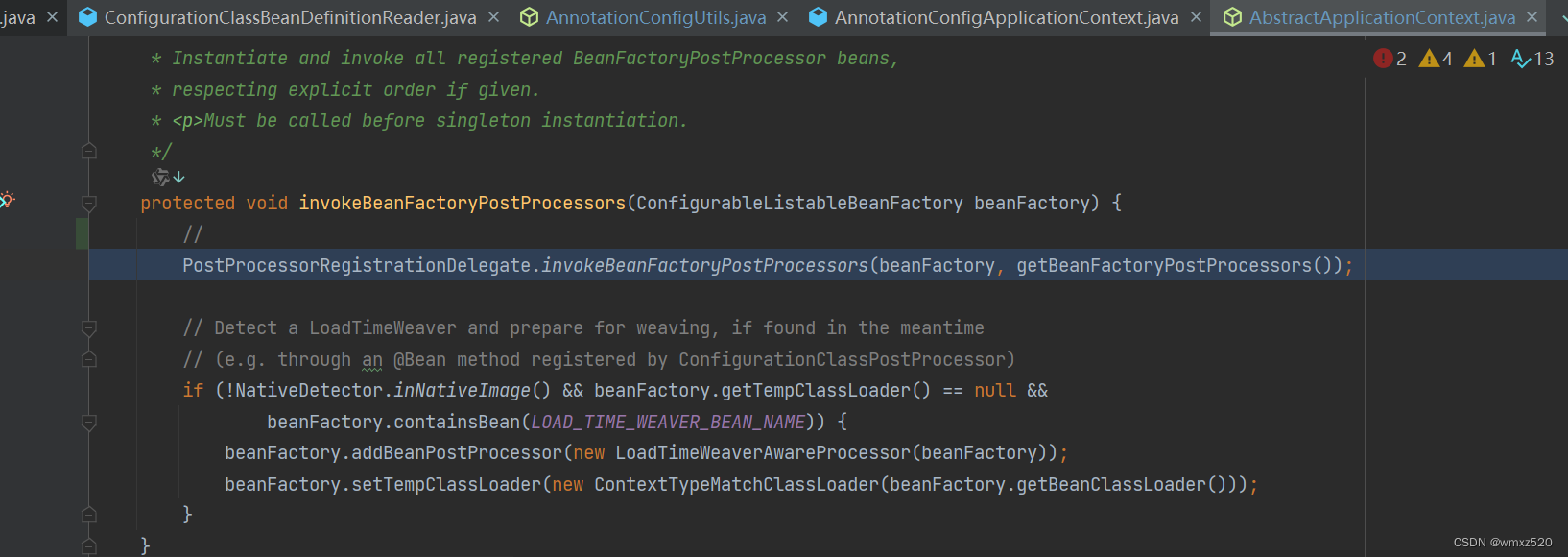Click AnnotationConfigApplicationContext.java file type icon

[x=819, y=17]
